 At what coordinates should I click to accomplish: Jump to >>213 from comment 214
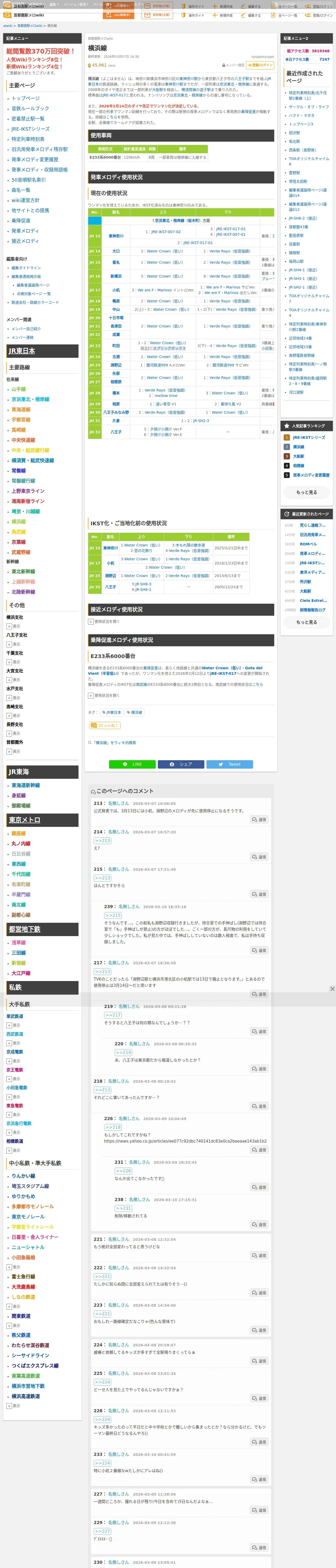[102, 841]
